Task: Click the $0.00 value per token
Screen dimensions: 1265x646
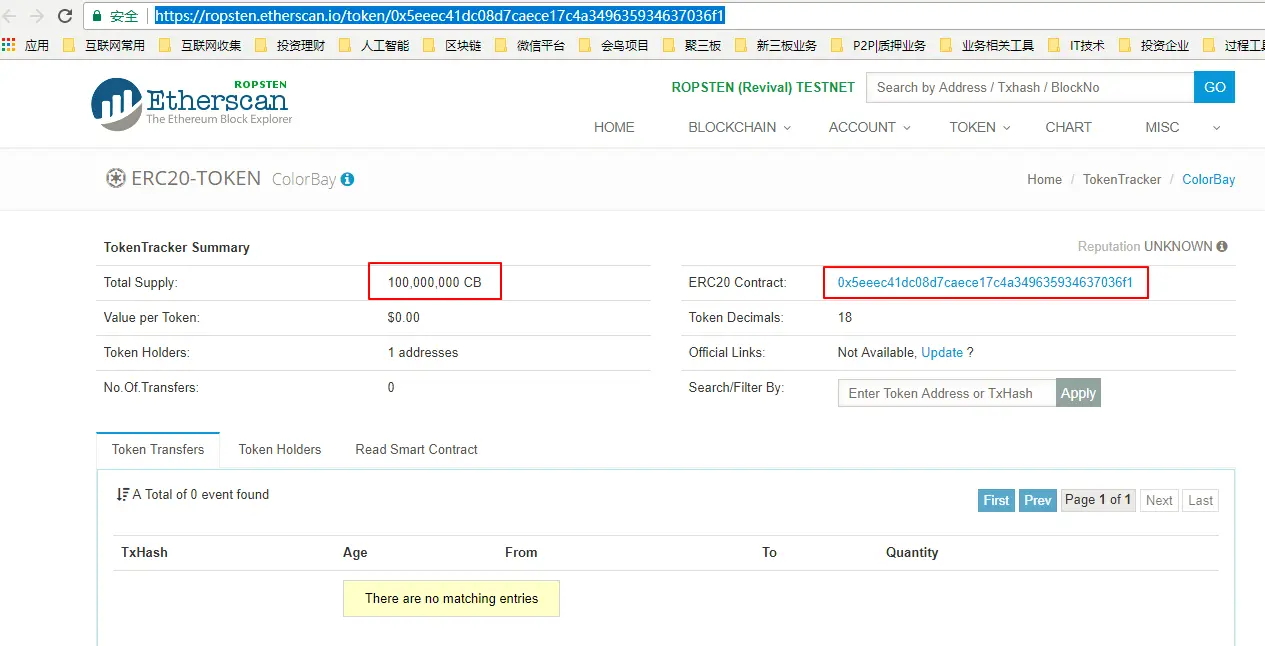Action: (x=404, y=317)
